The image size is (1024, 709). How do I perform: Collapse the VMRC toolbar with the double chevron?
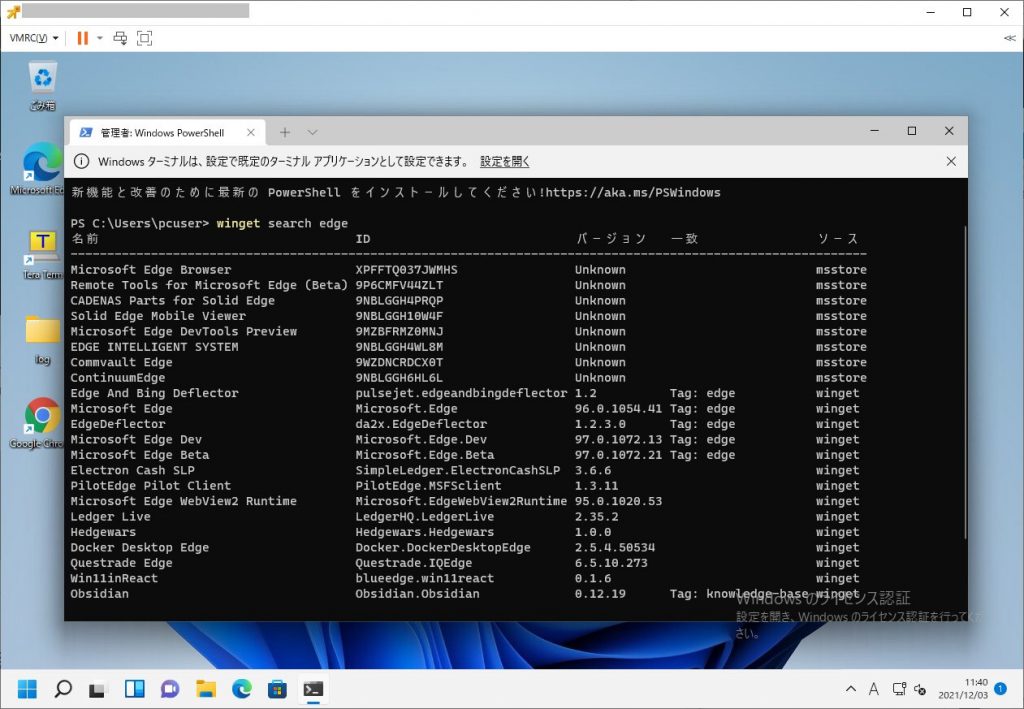1009,39
